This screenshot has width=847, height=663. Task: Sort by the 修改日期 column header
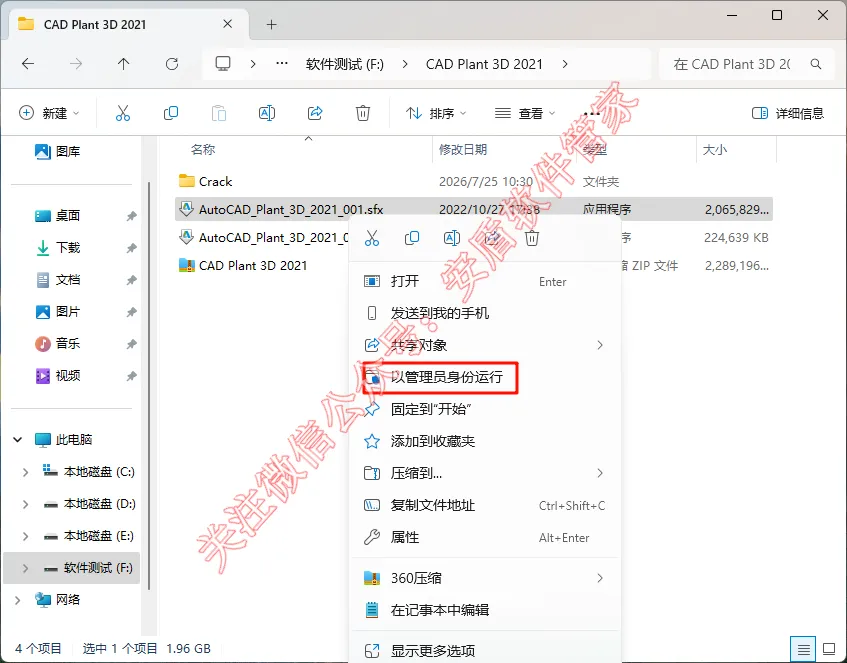[x=463, y=149]
